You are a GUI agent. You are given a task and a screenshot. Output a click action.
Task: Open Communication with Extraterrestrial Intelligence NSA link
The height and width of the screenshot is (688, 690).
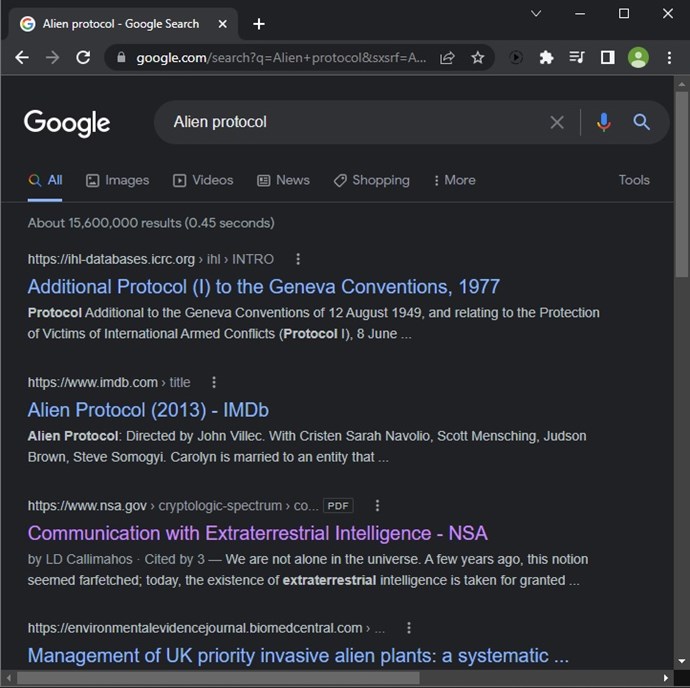pyautogui.click(x=257, y=533)
